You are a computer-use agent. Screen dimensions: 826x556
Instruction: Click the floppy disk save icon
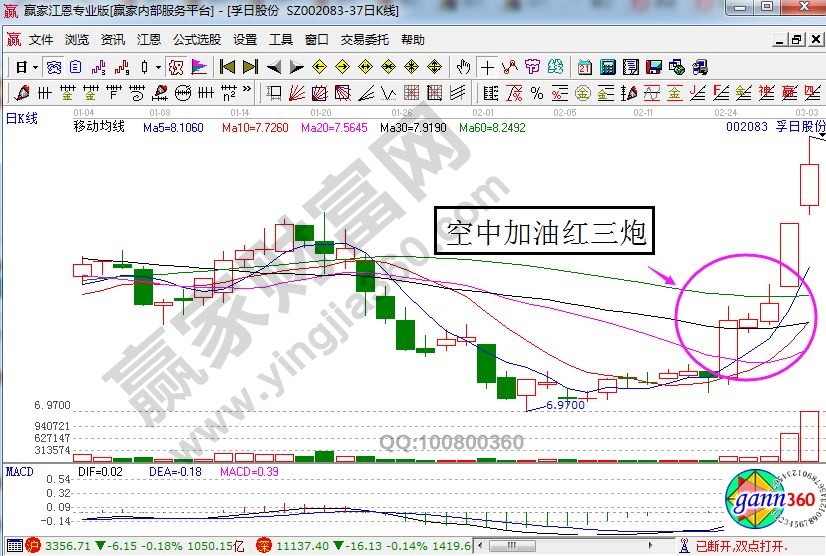[655, 68]
